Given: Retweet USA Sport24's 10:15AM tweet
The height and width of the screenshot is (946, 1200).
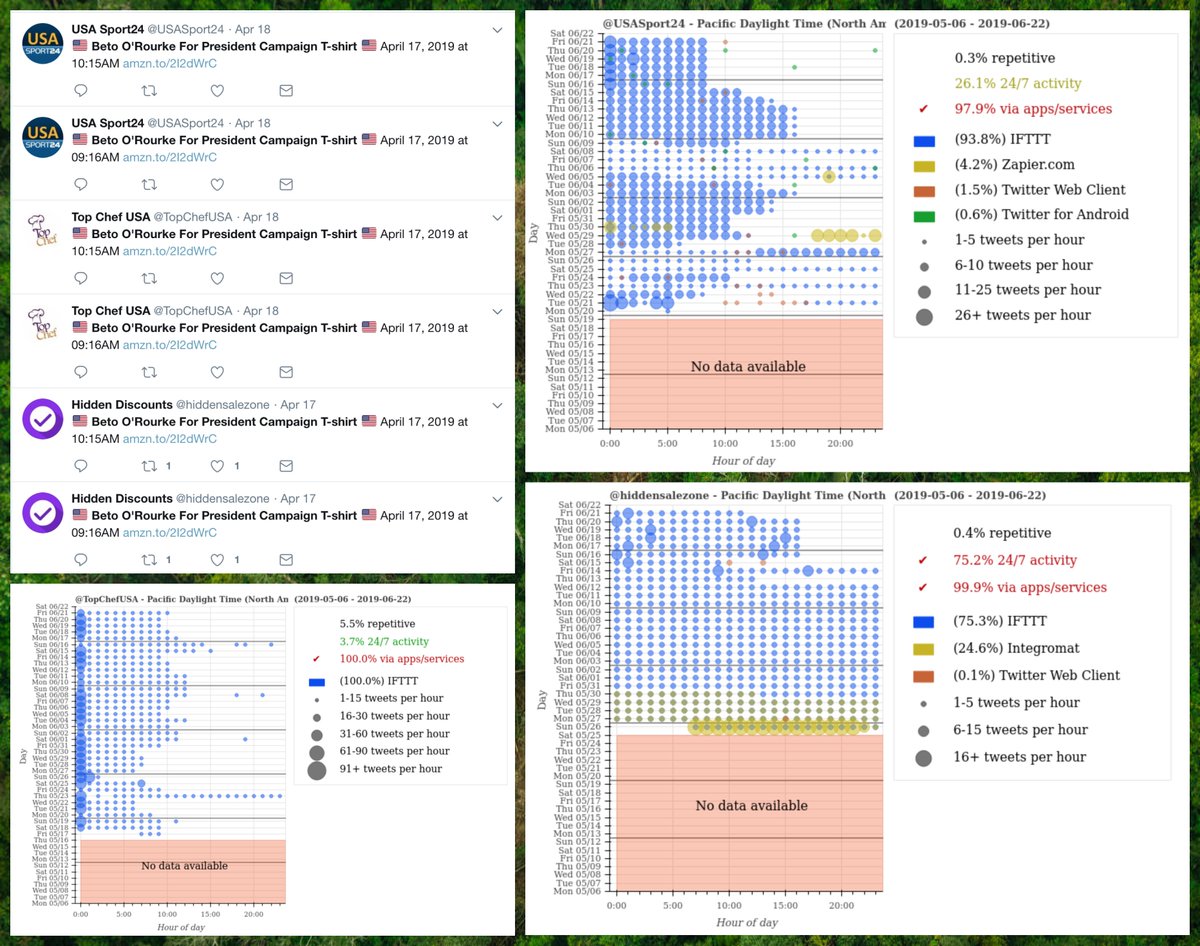Looking at the screenshot, I should 149,90.
